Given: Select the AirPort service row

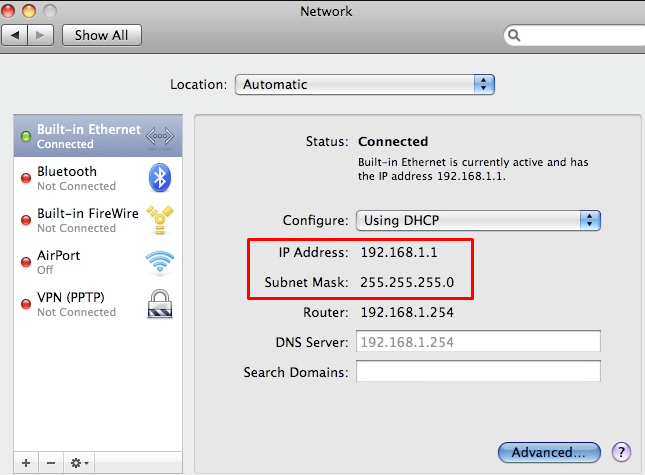Looking at the screenshot, I should point(98,262).
